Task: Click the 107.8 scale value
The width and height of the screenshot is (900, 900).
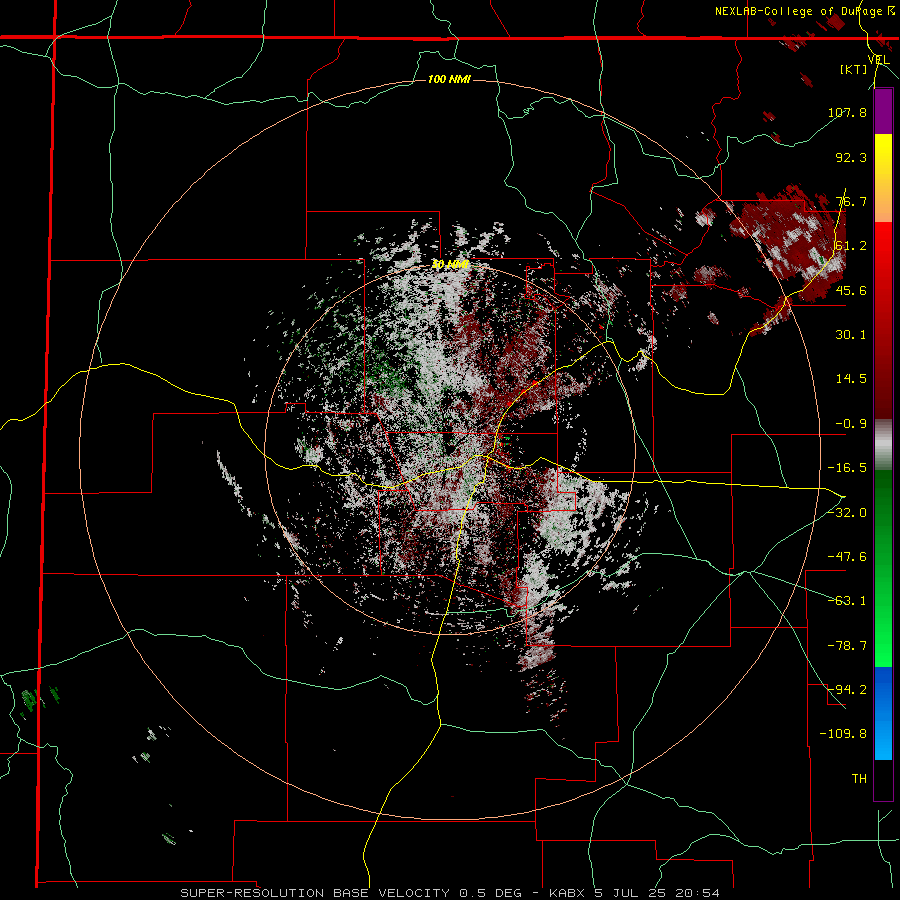Action: tap(847, 112)
